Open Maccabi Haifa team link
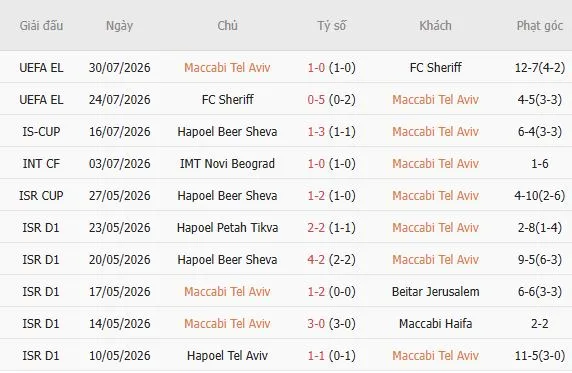Image resolution: width=572 pixels, height=373 pixels. (435, 324)
